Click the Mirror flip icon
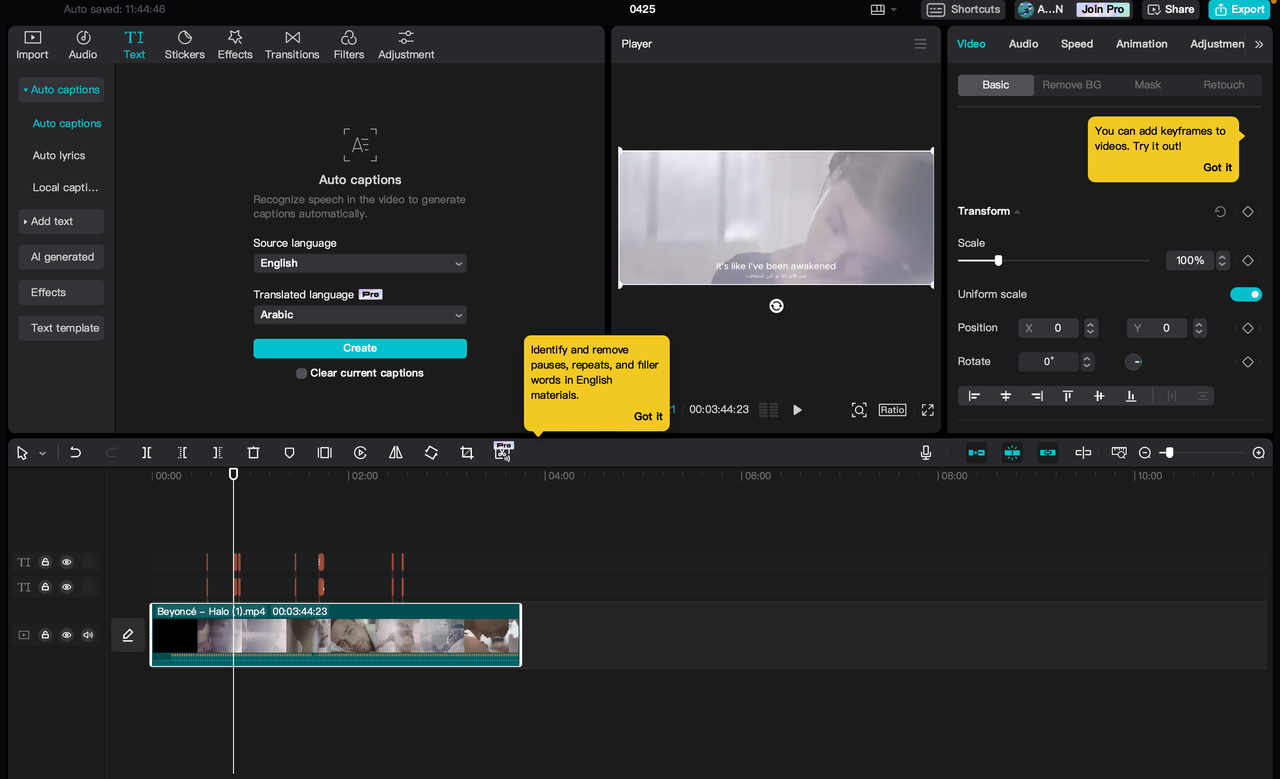The width and height of the screenshot is (1280, 779). click(396, 453)
